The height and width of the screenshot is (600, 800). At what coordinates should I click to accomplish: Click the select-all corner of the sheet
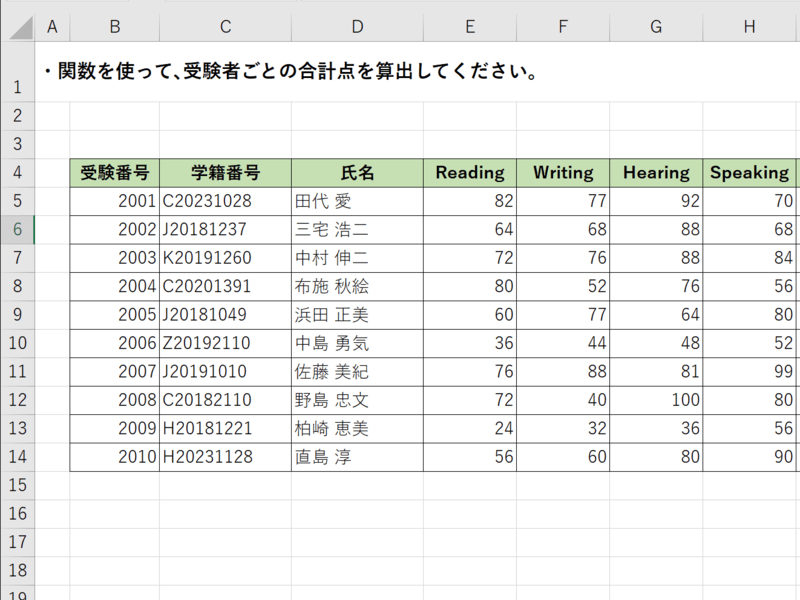(17, 26)
